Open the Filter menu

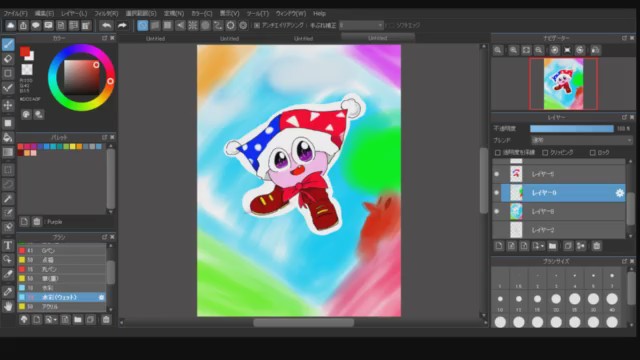point(106,13)
